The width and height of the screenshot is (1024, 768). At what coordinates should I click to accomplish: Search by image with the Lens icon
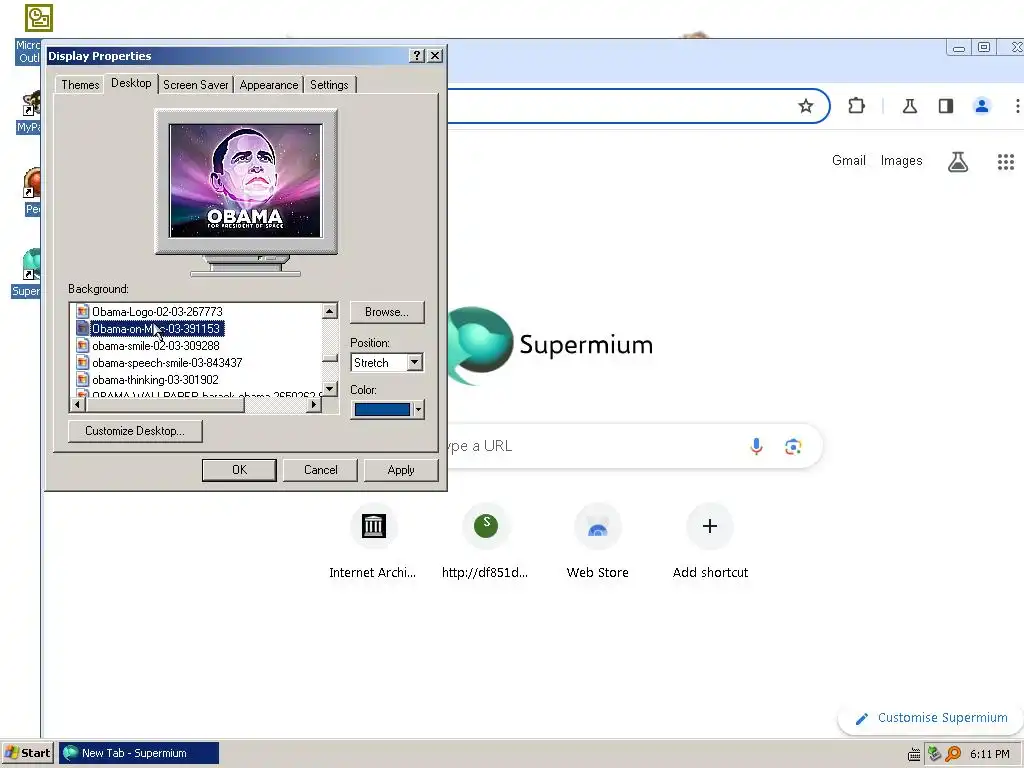[x=793, y=446]
